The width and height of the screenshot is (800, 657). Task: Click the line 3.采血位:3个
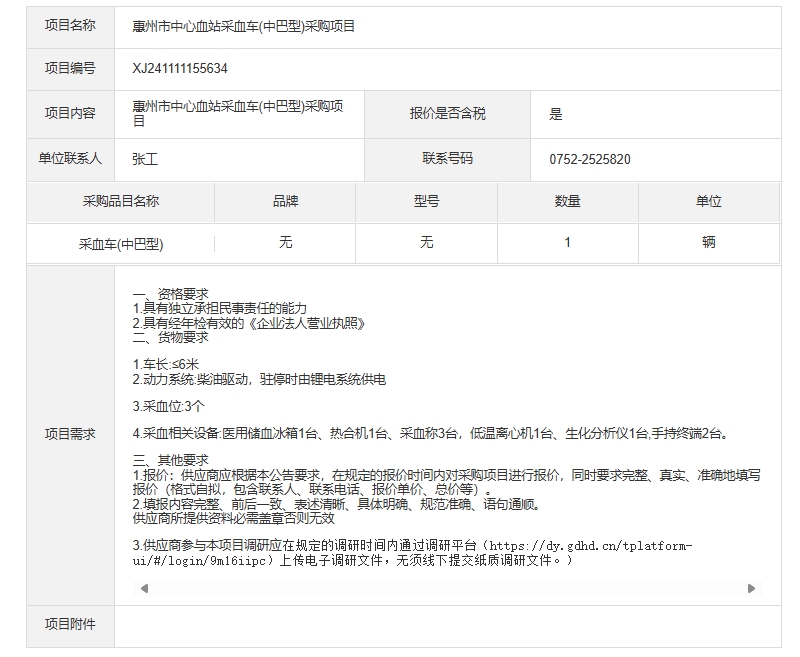pos(168,407)
